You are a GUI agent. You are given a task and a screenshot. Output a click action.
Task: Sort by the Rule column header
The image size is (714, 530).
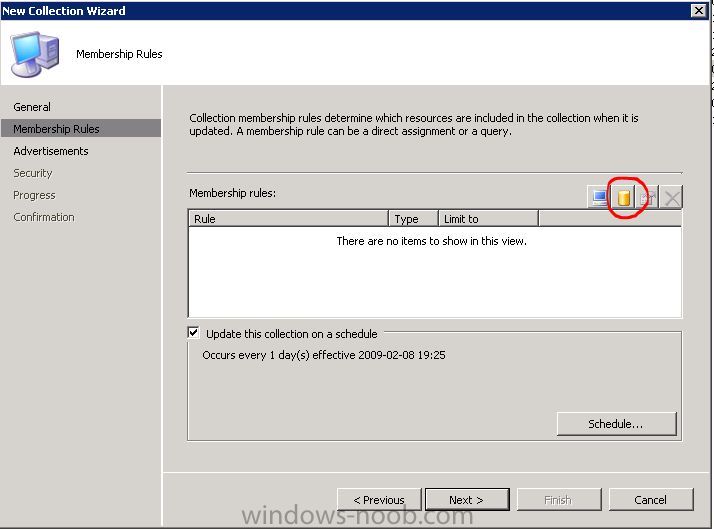pyautogui.click(x=288, y=219)
